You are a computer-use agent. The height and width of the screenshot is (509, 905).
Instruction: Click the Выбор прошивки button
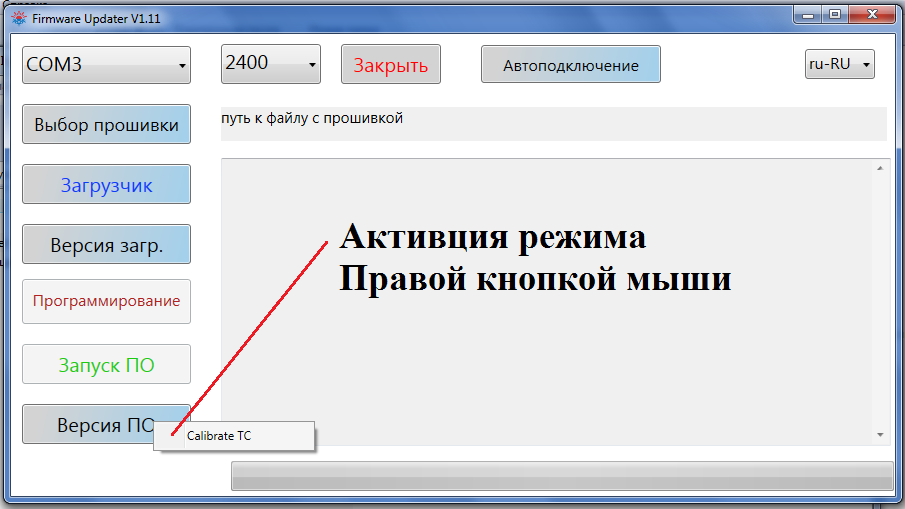coord(106,124)
